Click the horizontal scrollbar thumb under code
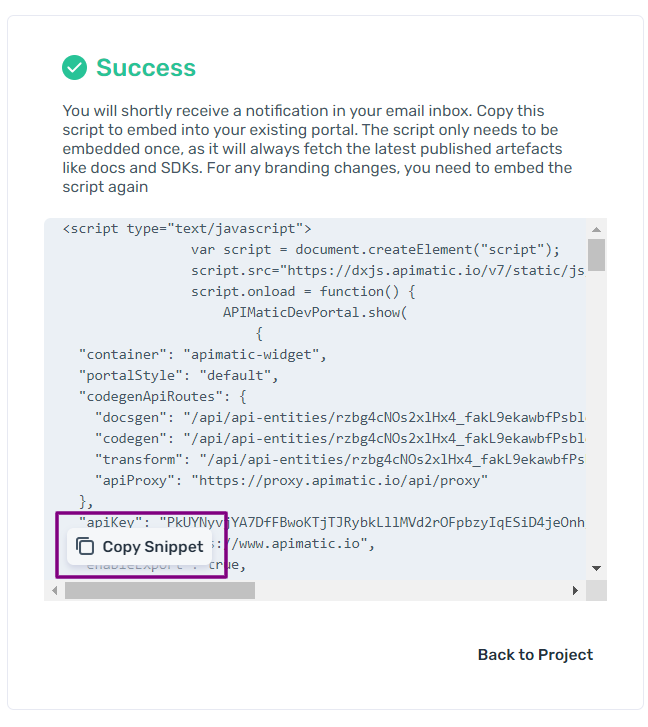The height and width of the screenshot is (727, 648). 160,591
